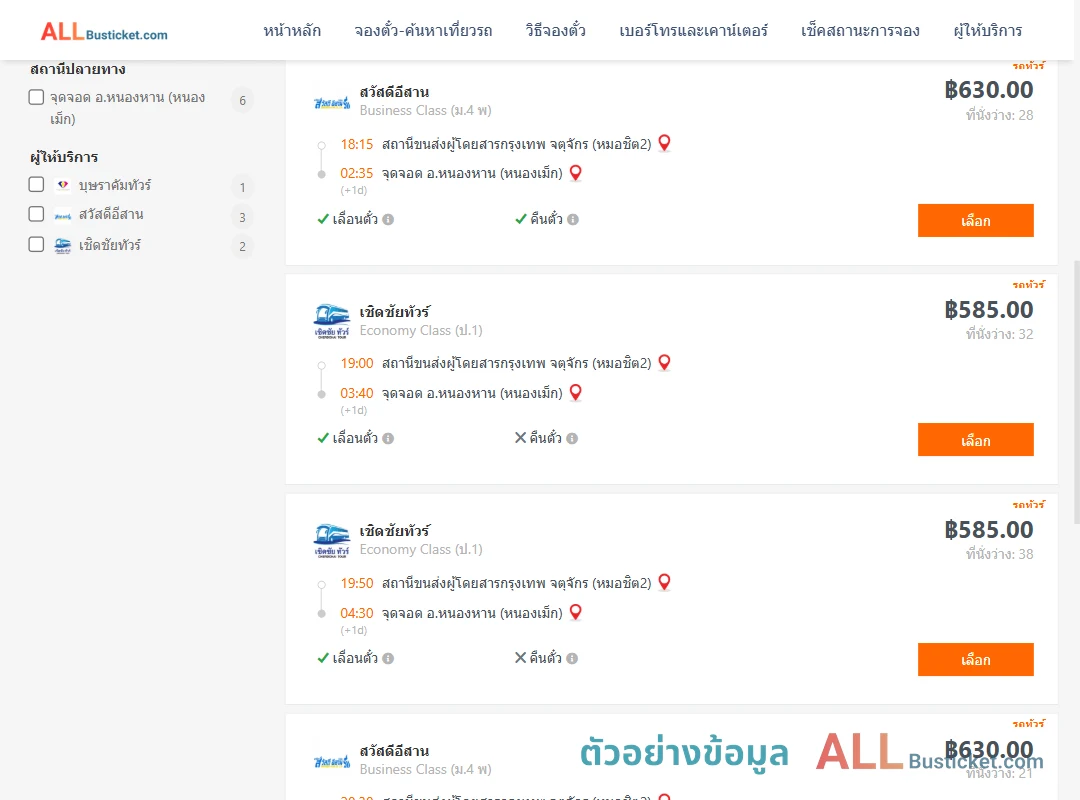1080x800 pixels.
Task: Show คืนตั๋ว info icon on 19:50 trip
Action: (572, 659)
